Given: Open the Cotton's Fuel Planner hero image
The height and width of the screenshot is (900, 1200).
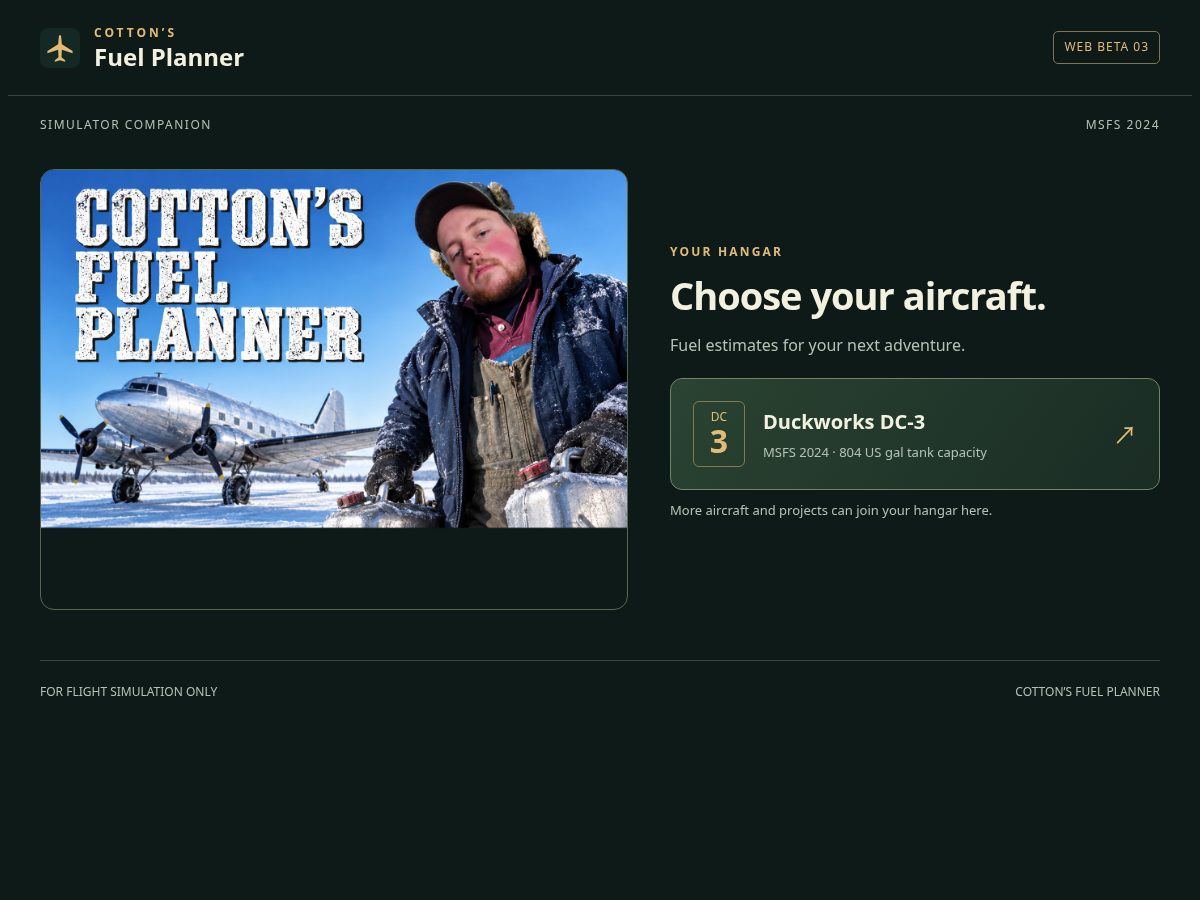Looking at the screenshot, I should click(x=334, y=348).
